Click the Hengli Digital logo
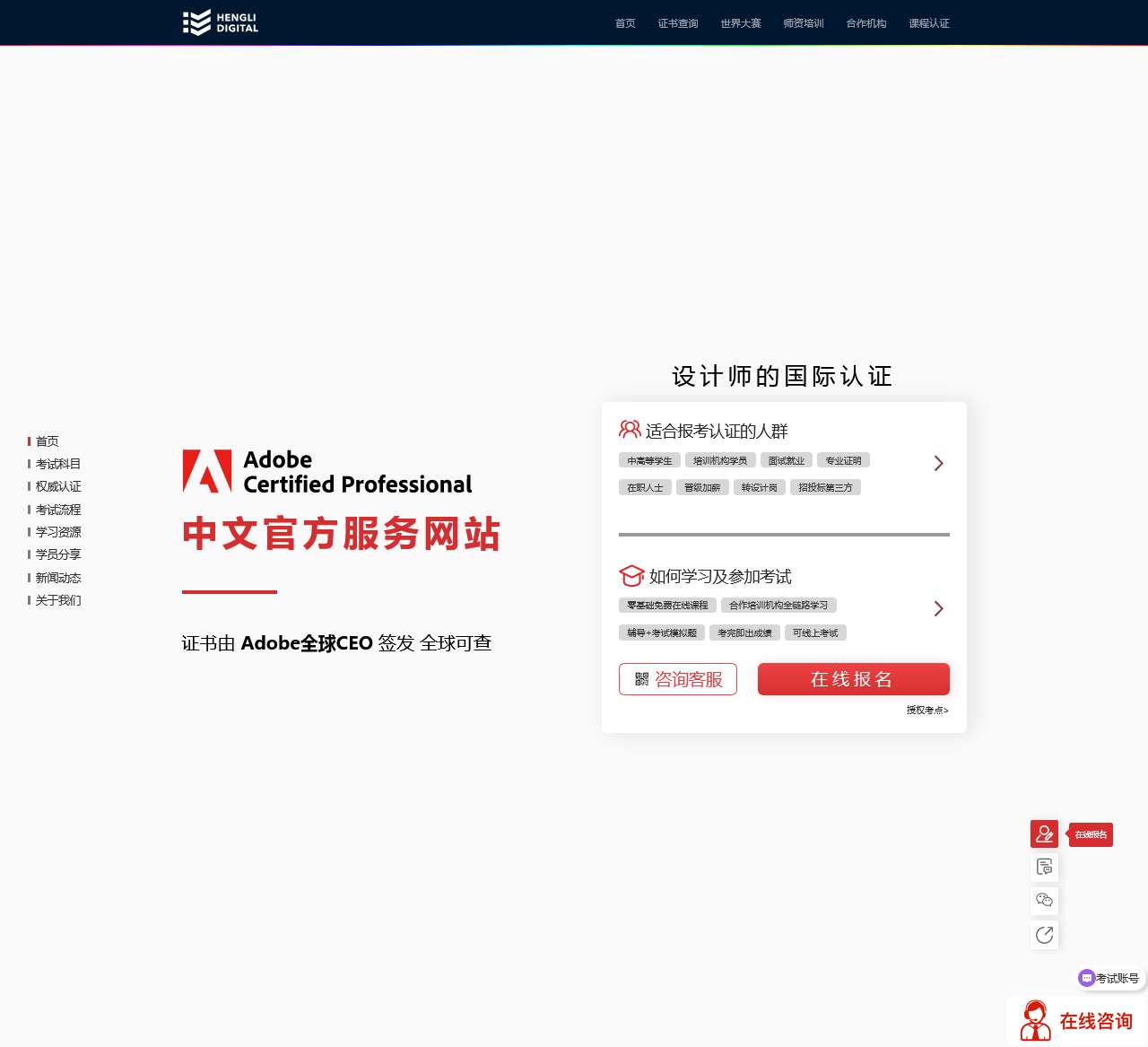1148x1047 pixels. pos(221,22)
